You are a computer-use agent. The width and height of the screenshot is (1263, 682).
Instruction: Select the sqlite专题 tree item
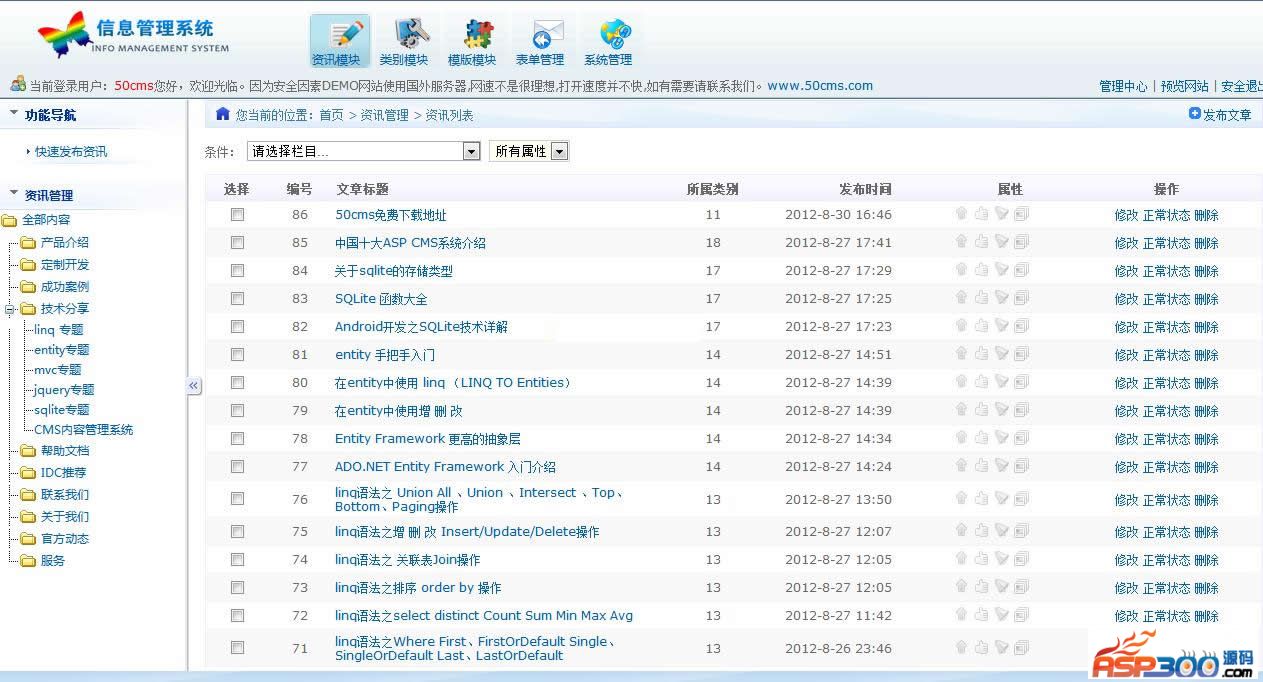(62, 410)
